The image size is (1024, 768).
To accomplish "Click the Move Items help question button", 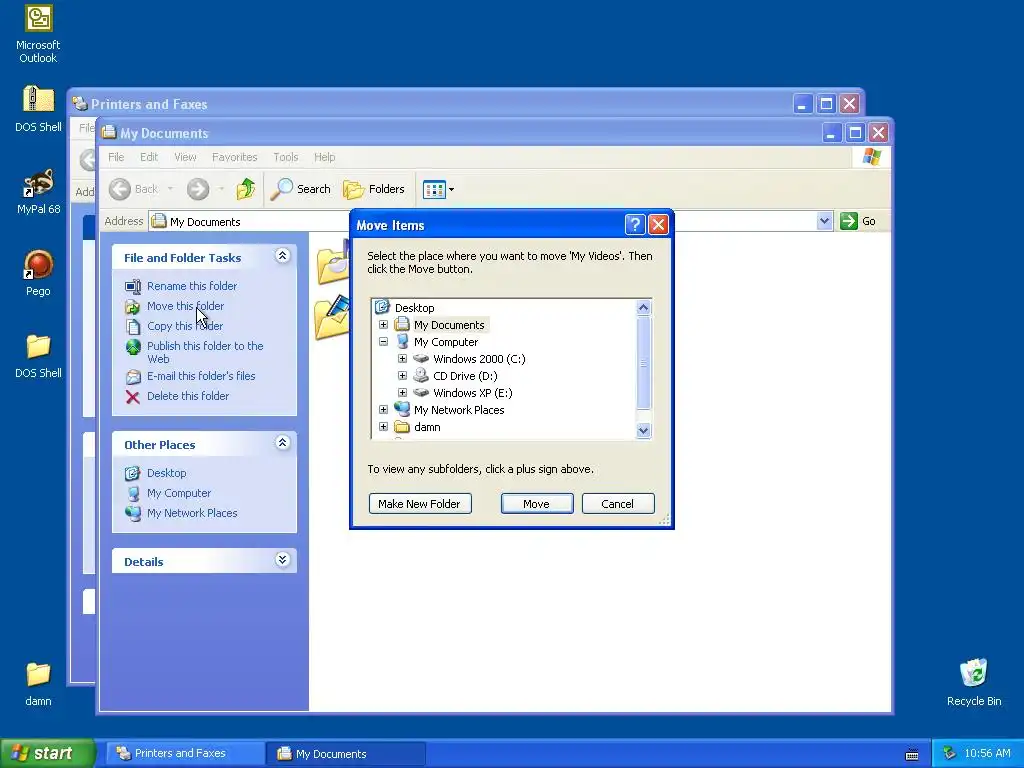I will pos(635,225).
